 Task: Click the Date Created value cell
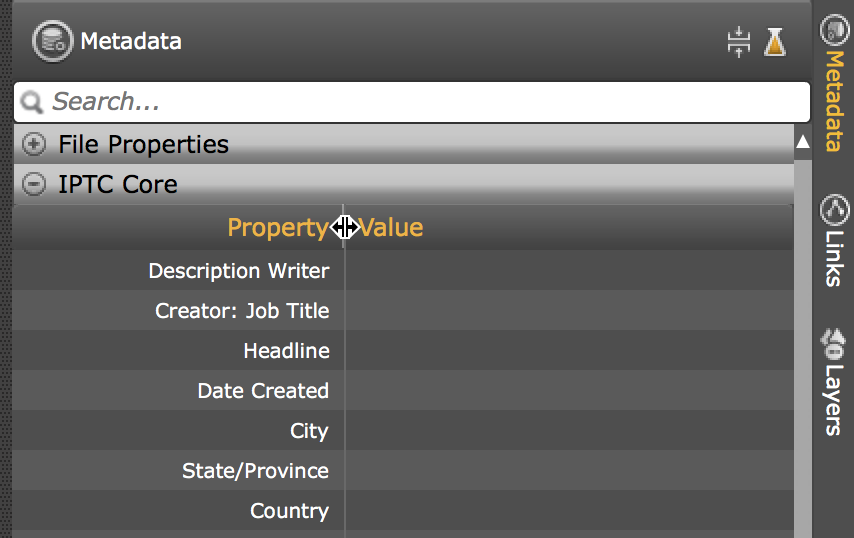click(568, 391)
